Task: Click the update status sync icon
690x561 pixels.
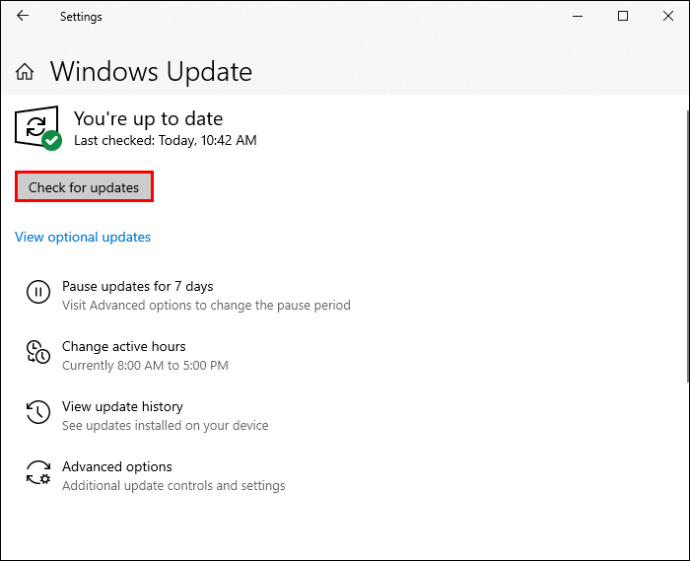Action: [38, 128]
